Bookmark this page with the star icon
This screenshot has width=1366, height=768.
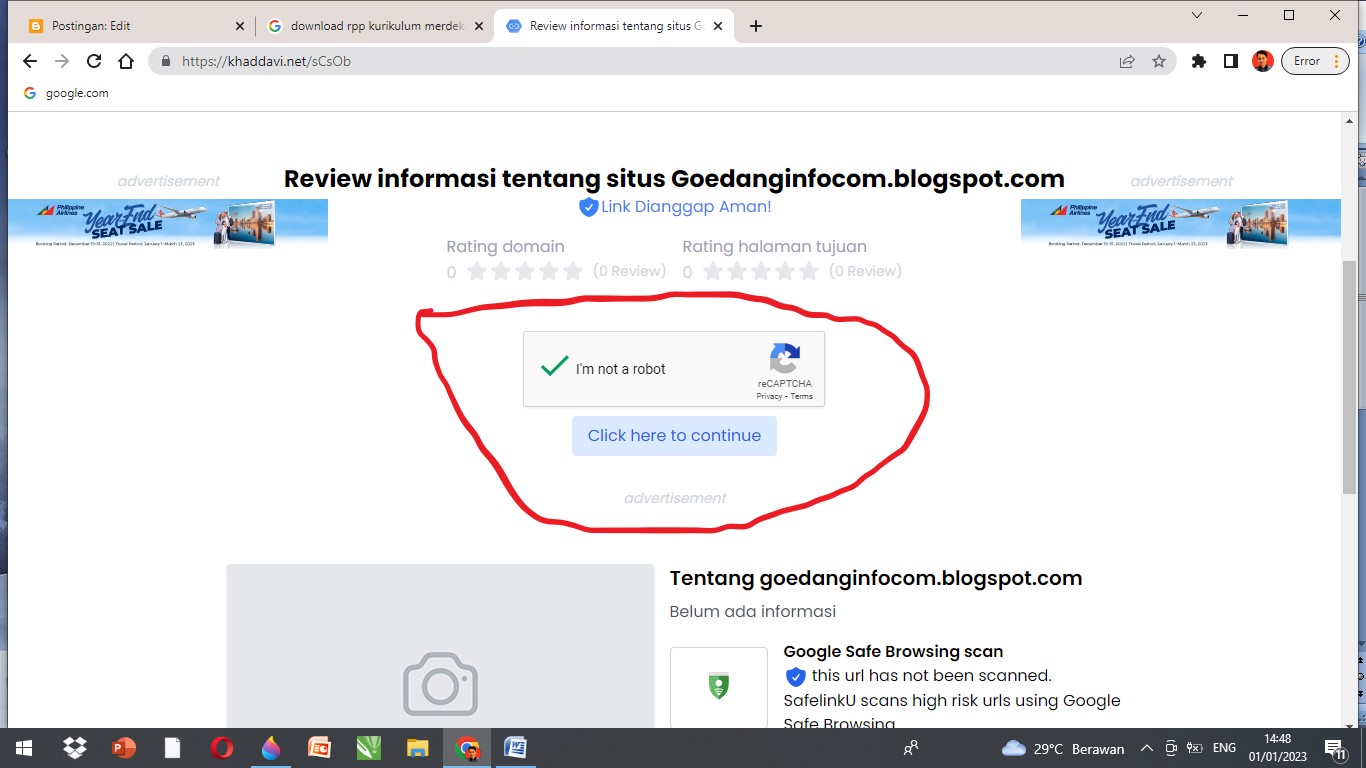point(1159,61)
